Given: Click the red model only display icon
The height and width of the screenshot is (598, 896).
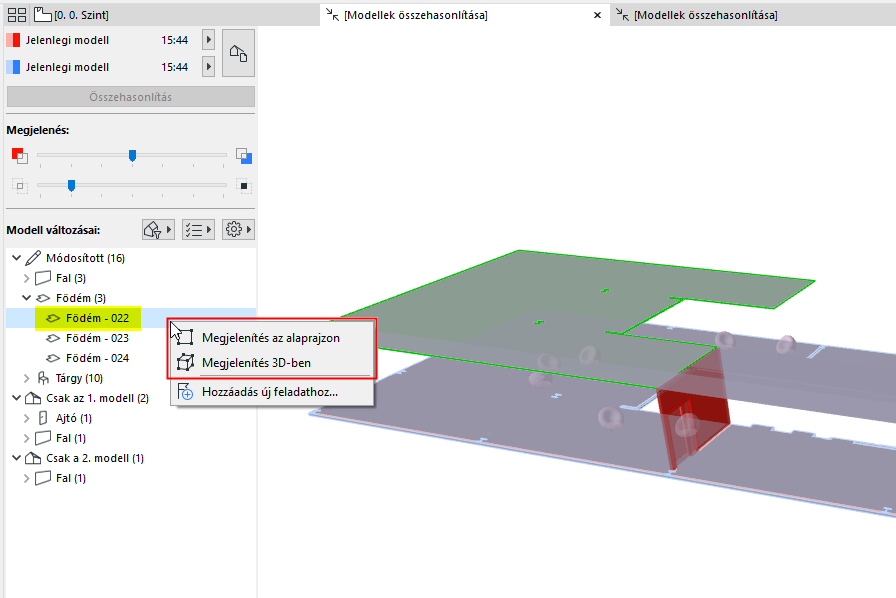Looking at the screenshot, I should click(x=19, y=155).
